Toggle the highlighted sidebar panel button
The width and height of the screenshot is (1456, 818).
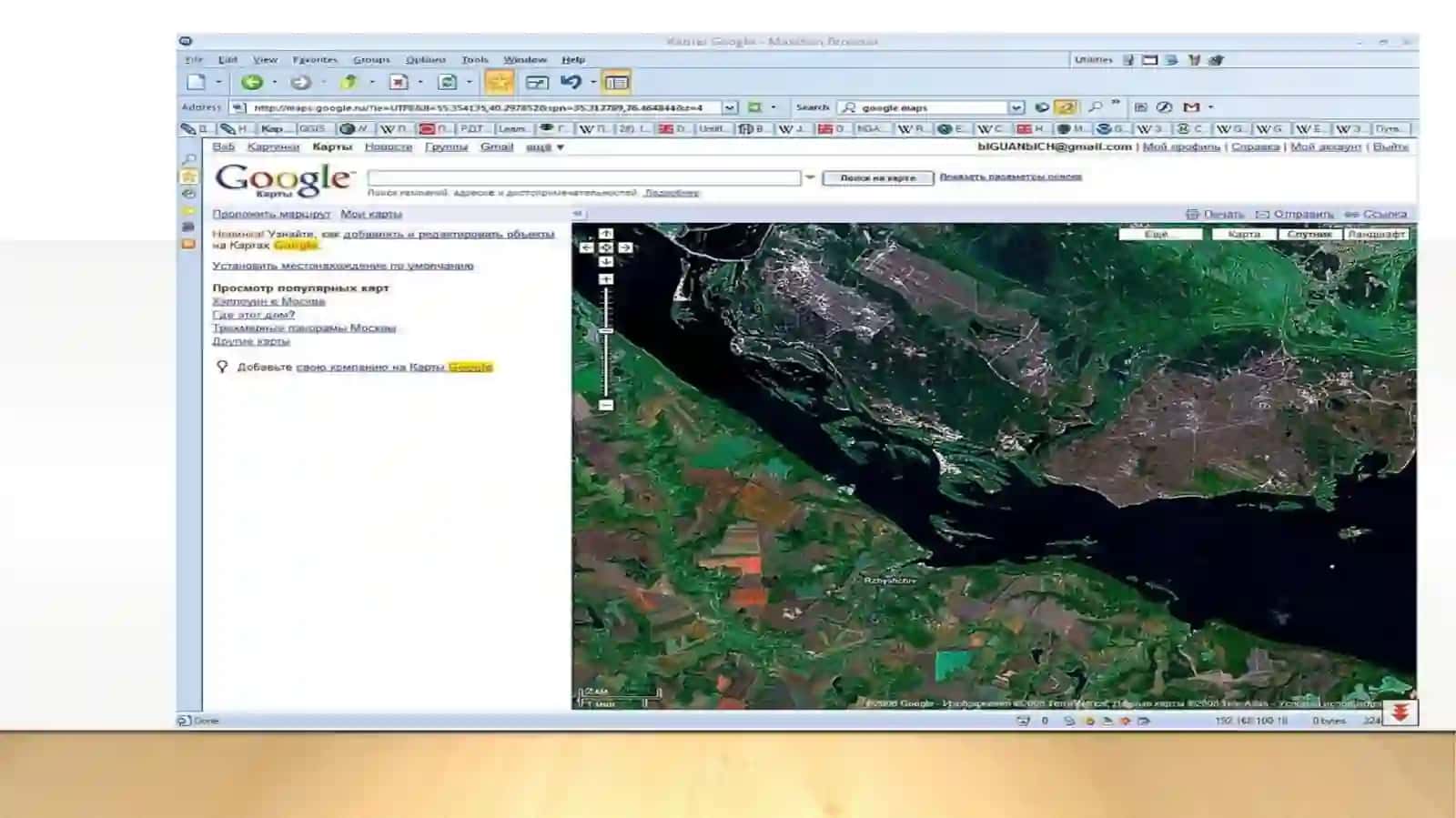pyautogui.click(x=616, y=82)
